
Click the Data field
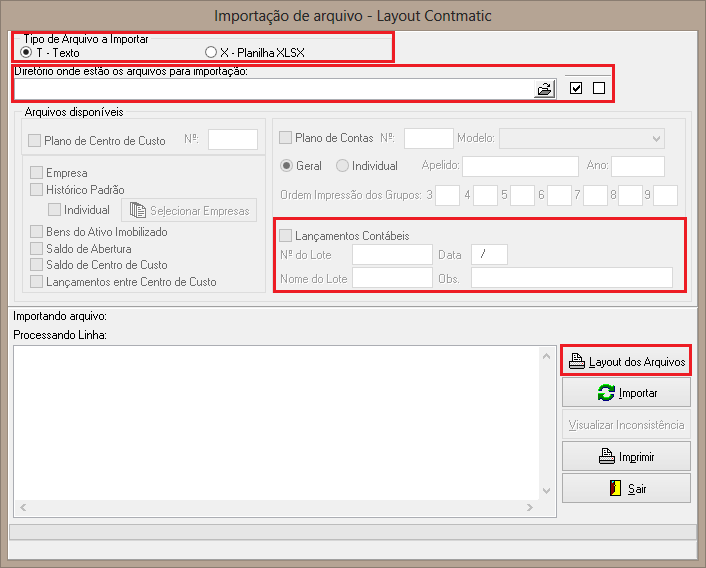click(489, 255)
